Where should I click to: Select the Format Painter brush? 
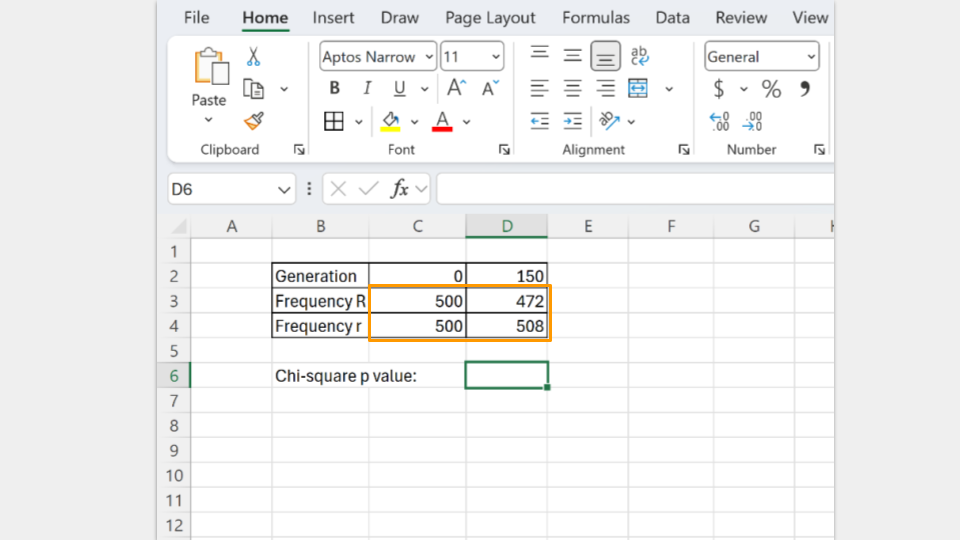[x=253, y=121]
